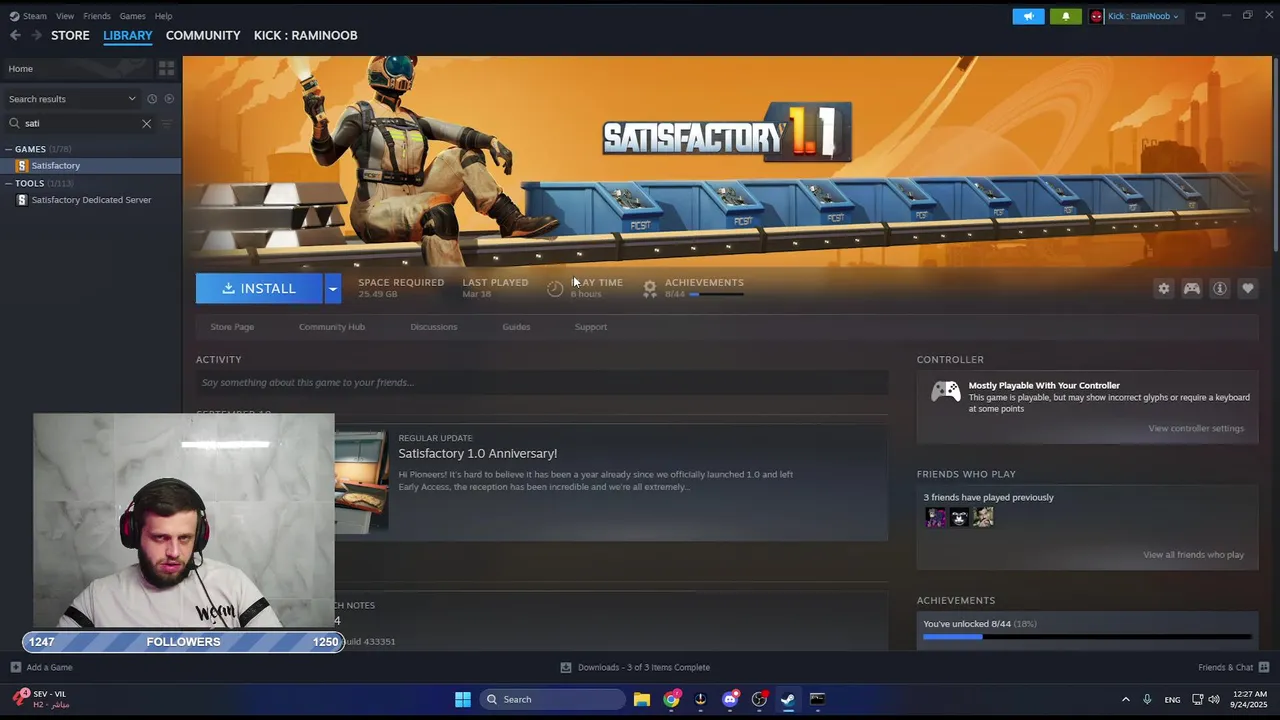Select Satisfactory Dedicated Server in tools list
1280x720 pixels.
[x=90, y=200]
